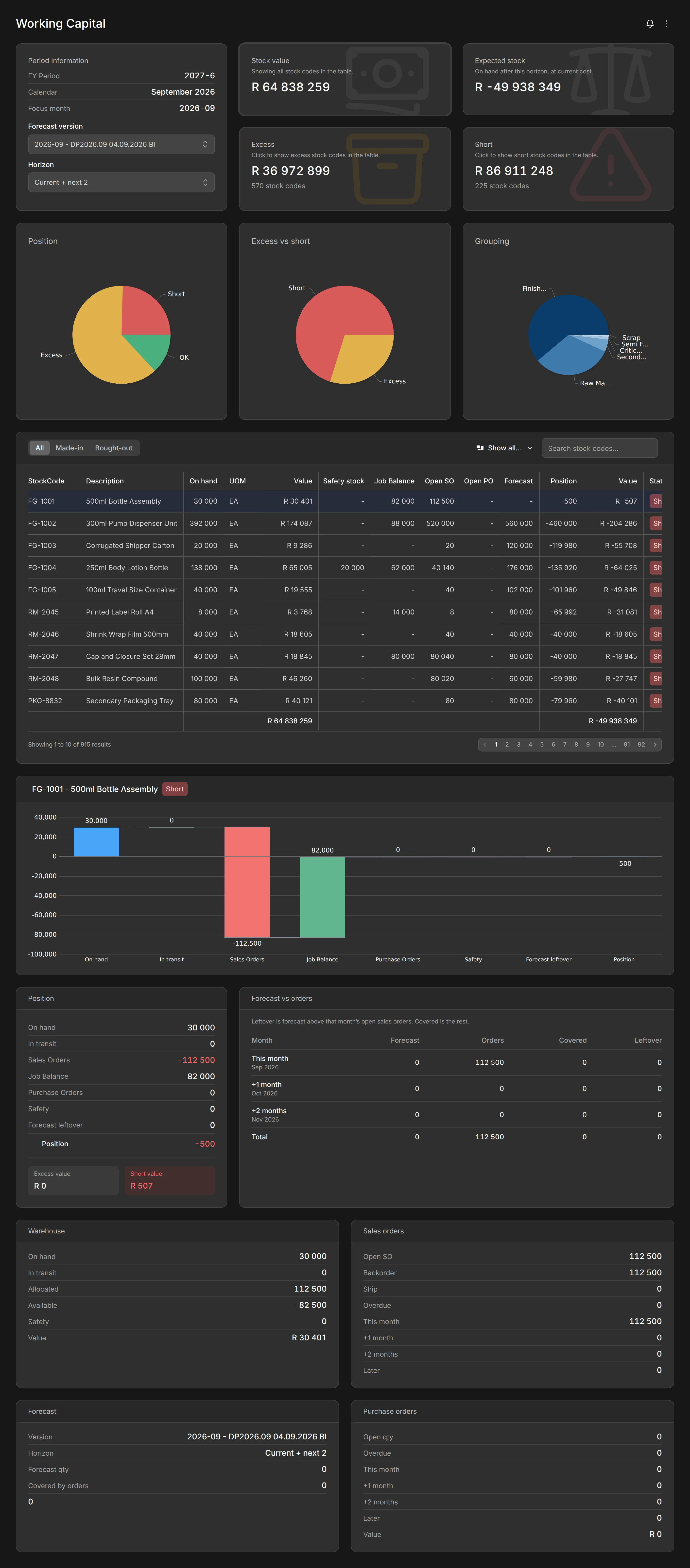Click the Expected stock card
The height and width of the screenshot is (1568, 690).
click(x=568, y=79)
